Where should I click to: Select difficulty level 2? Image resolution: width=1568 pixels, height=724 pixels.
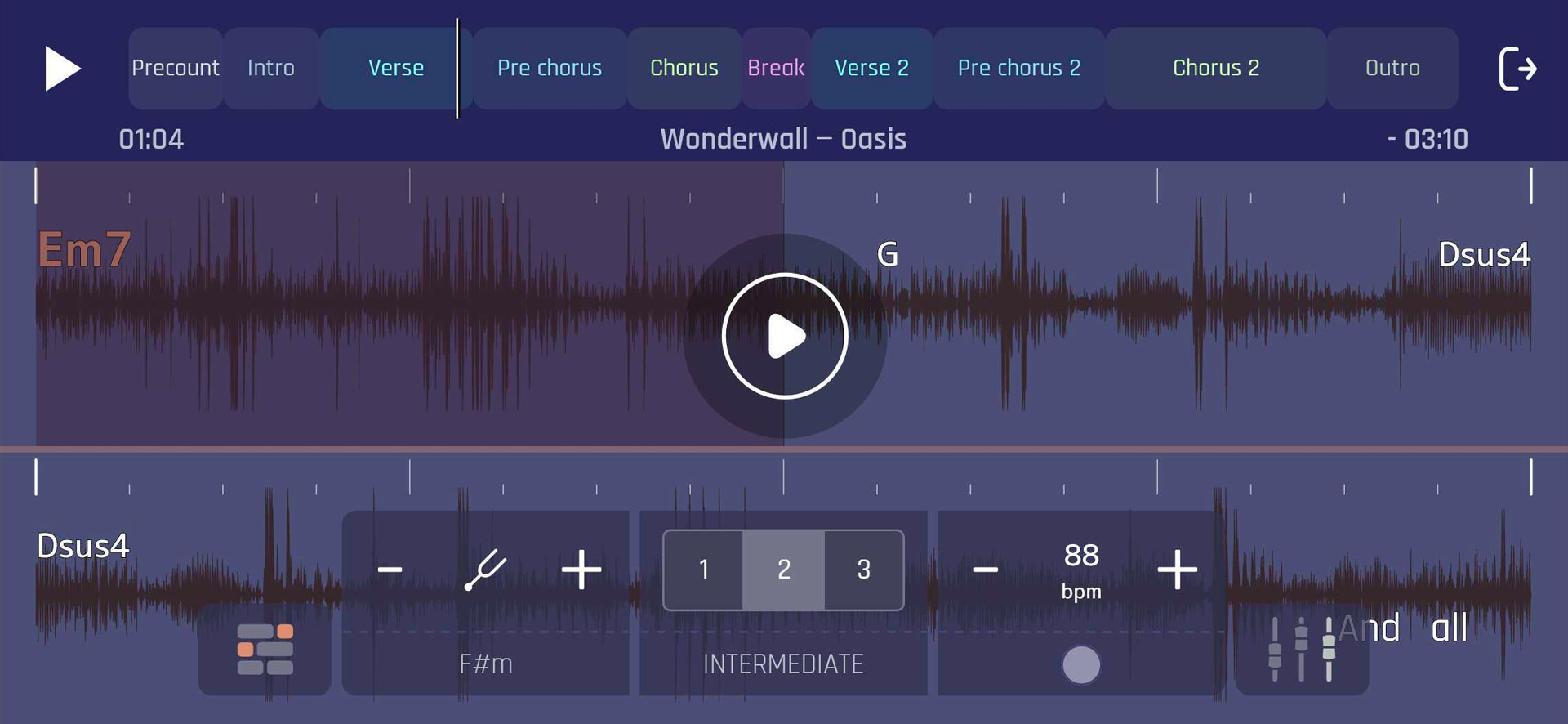click(x=784, y=570)
